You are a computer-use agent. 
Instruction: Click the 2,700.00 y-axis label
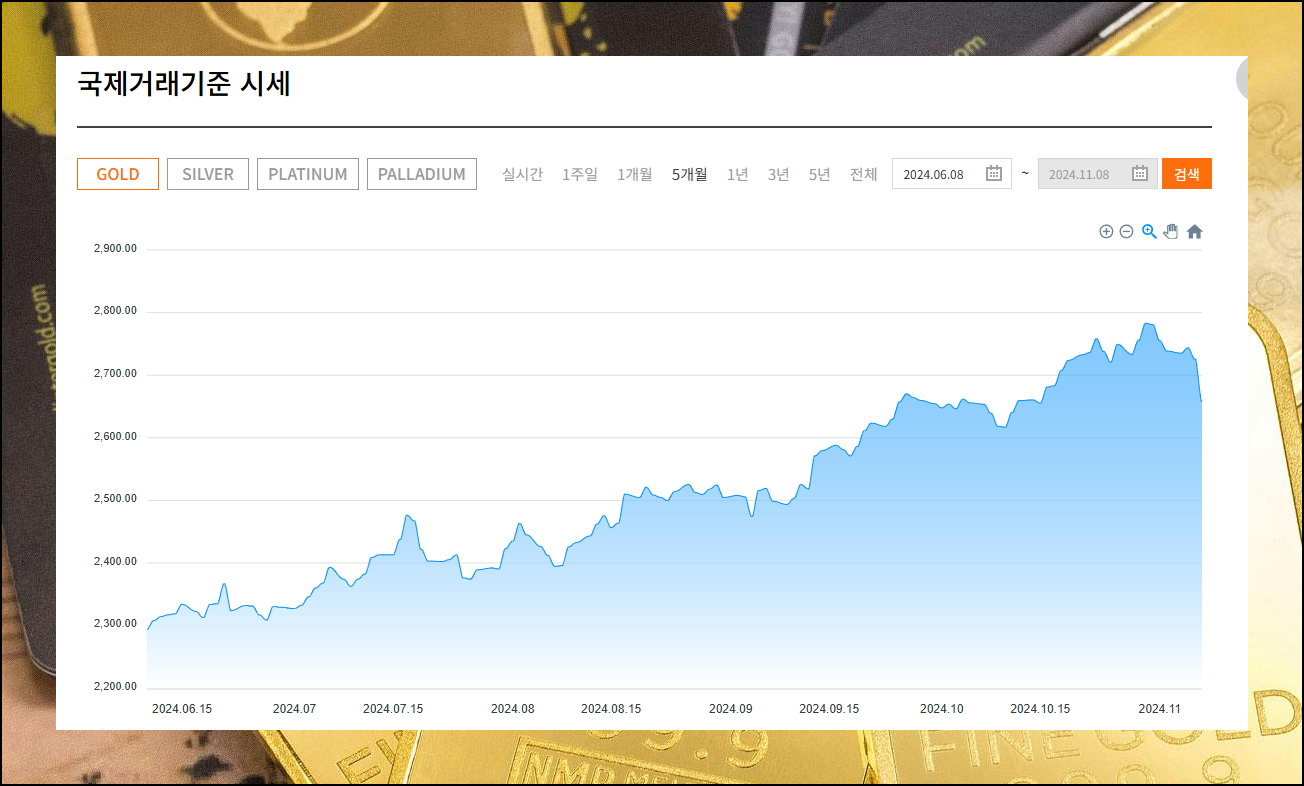pos(115,373)
